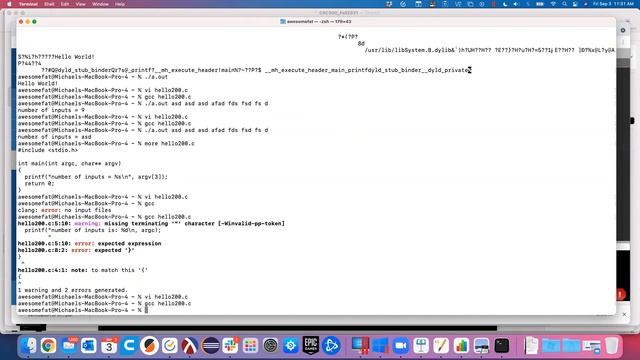Open the Eclipse icon in the dock
640x360 pixels.
pos(210,346)
